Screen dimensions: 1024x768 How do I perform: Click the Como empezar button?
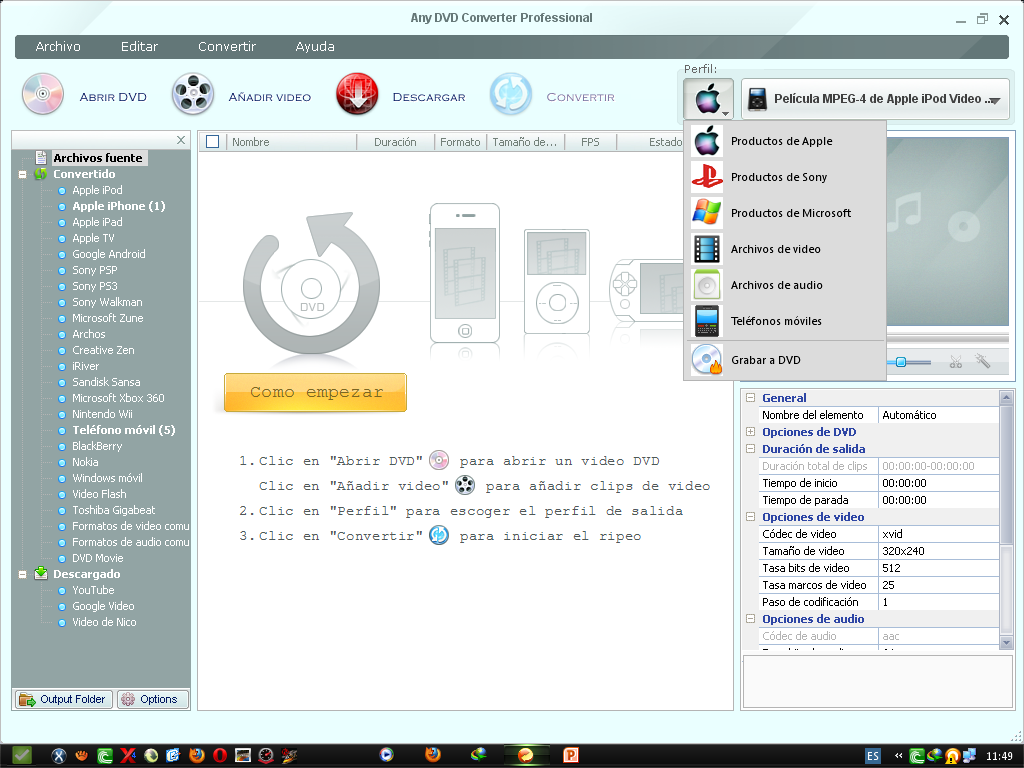[315, 392]
